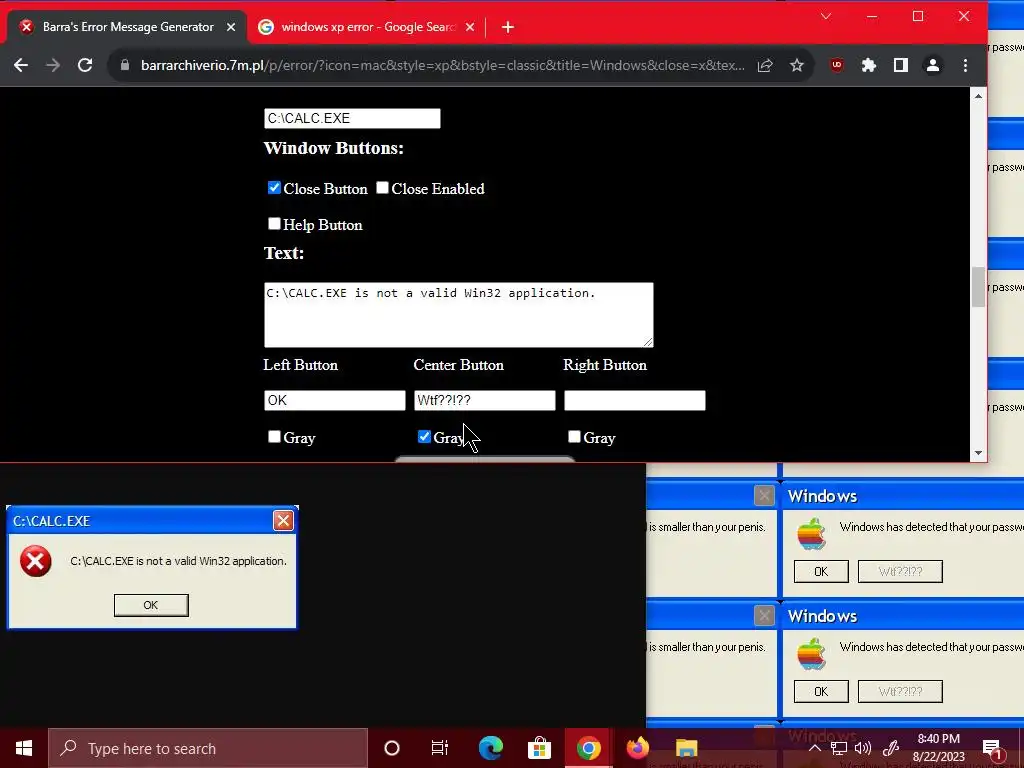Screen dimensions: 1024x768
Task: Bookmark this page with the star icon
Action: [x=796, y=65]
